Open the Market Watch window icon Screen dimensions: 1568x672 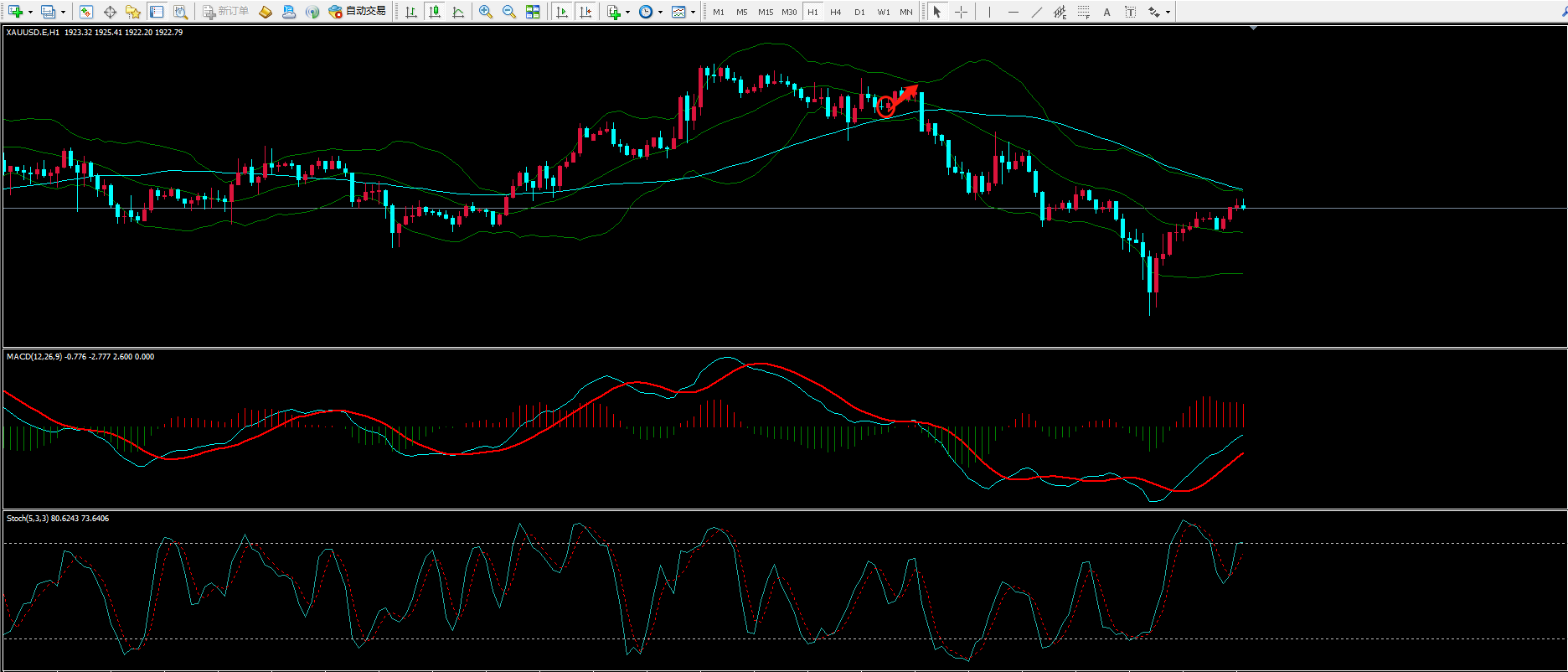pyautogui.click(x=85, y=12)
